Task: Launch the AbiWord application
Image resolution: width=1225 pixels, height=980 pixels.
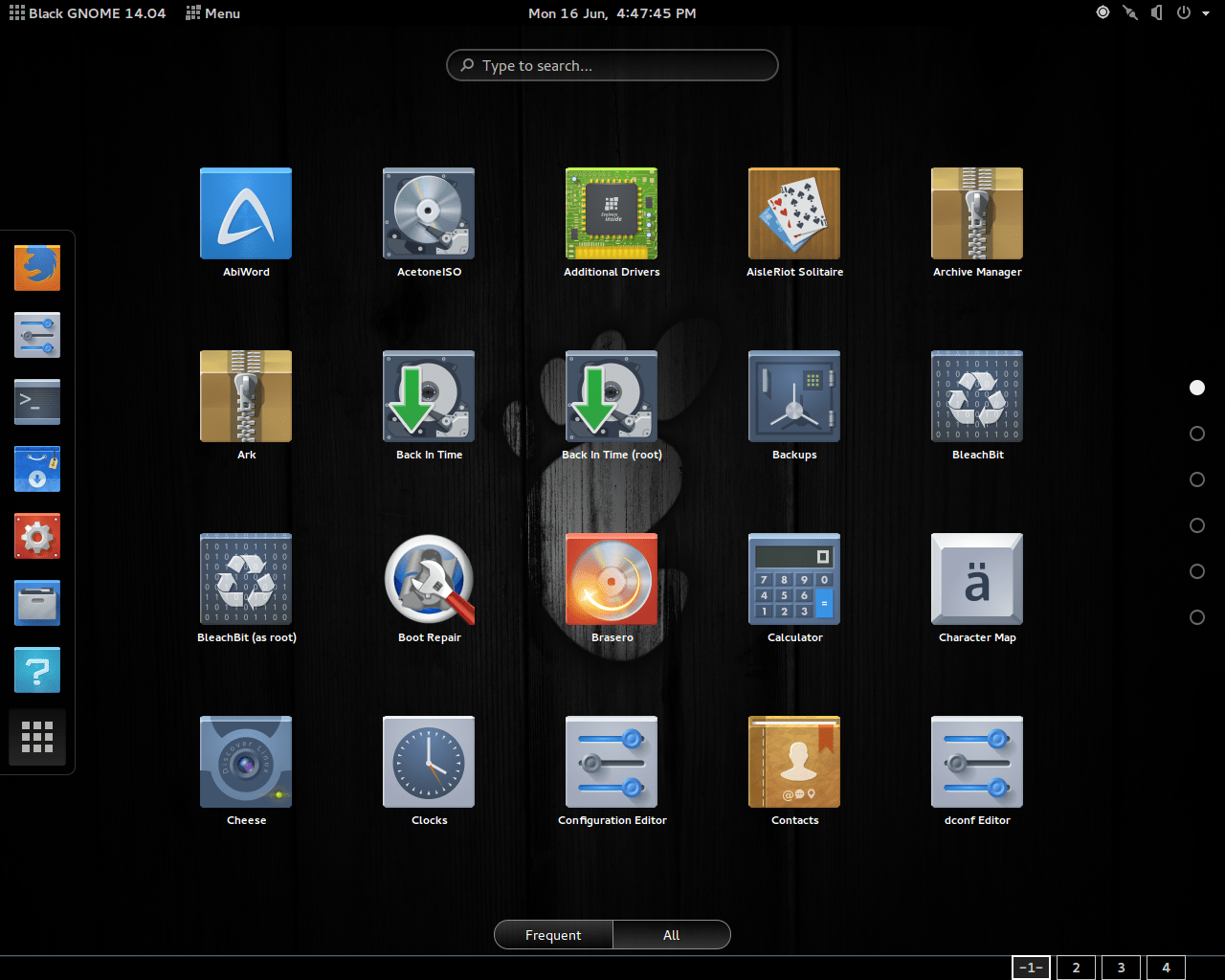Action: (246, 214)
